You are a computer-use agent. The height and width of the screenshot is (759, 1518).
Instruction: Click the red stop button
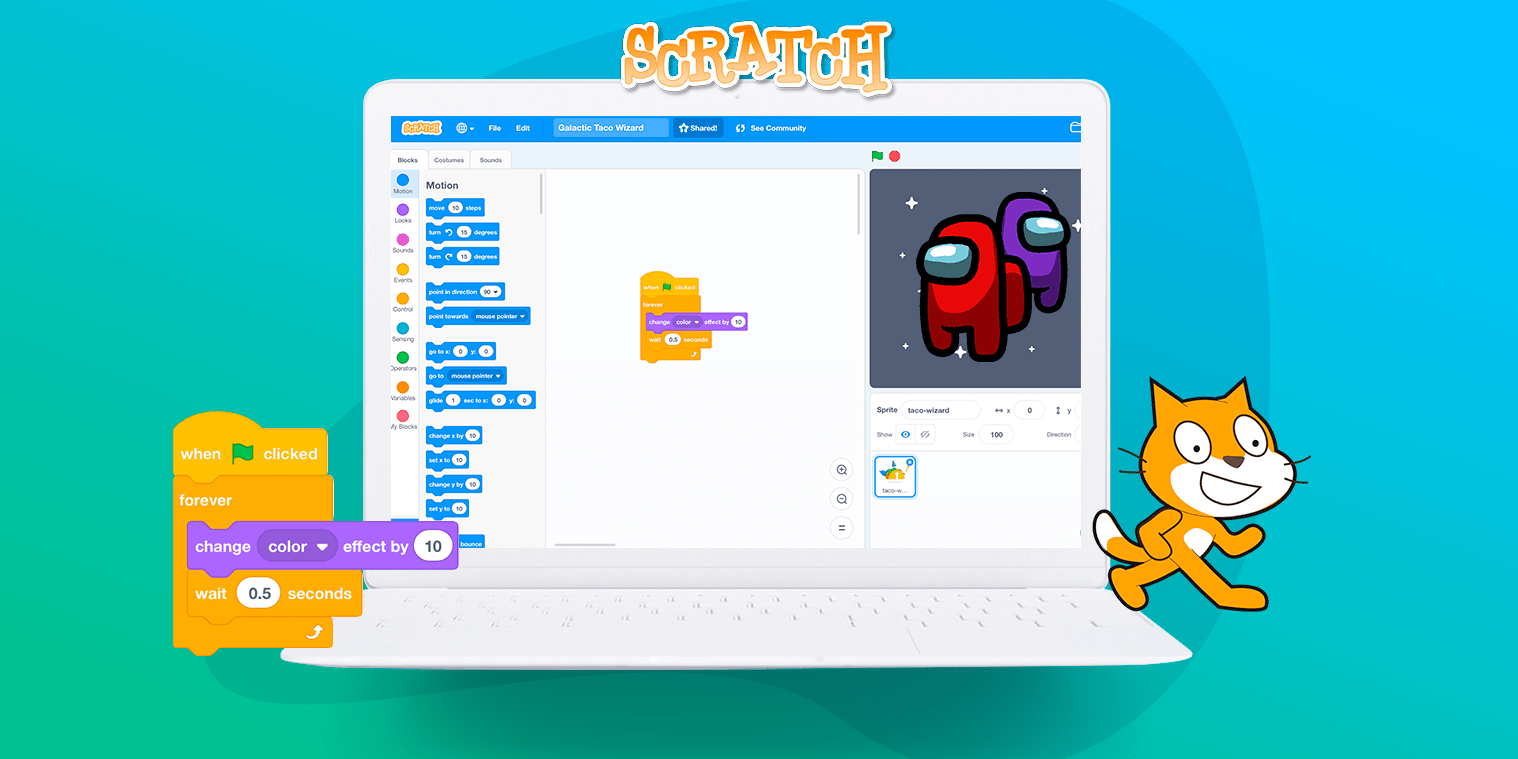click(895, 156)
